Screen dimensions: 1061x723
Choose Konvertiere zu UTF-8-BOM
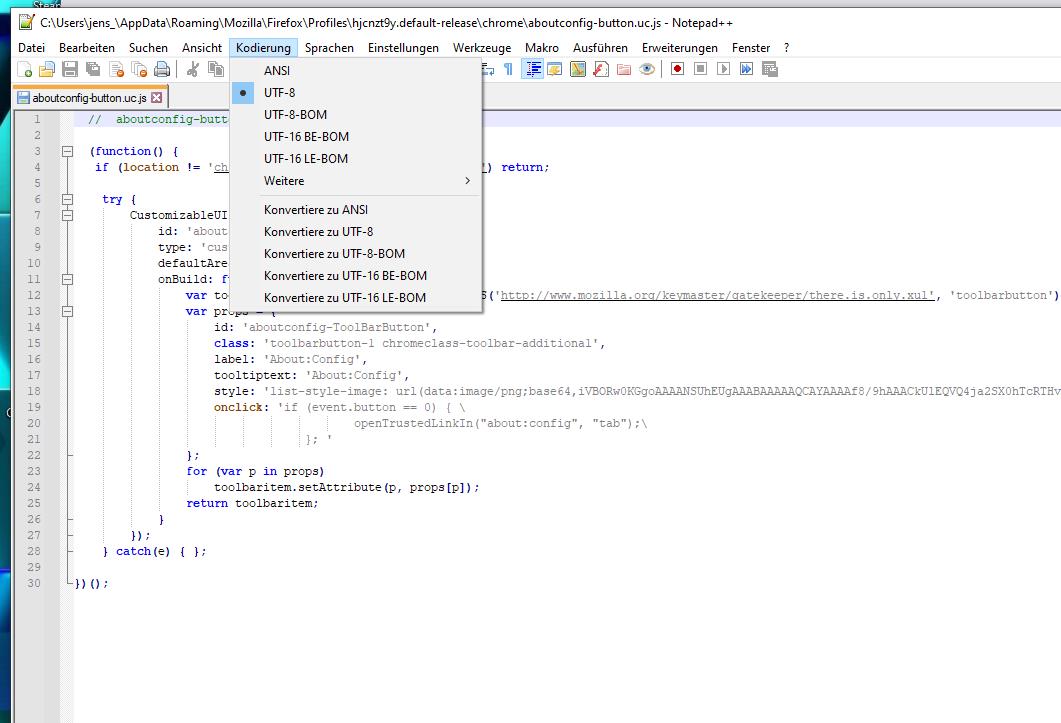(x=334, y=254)
